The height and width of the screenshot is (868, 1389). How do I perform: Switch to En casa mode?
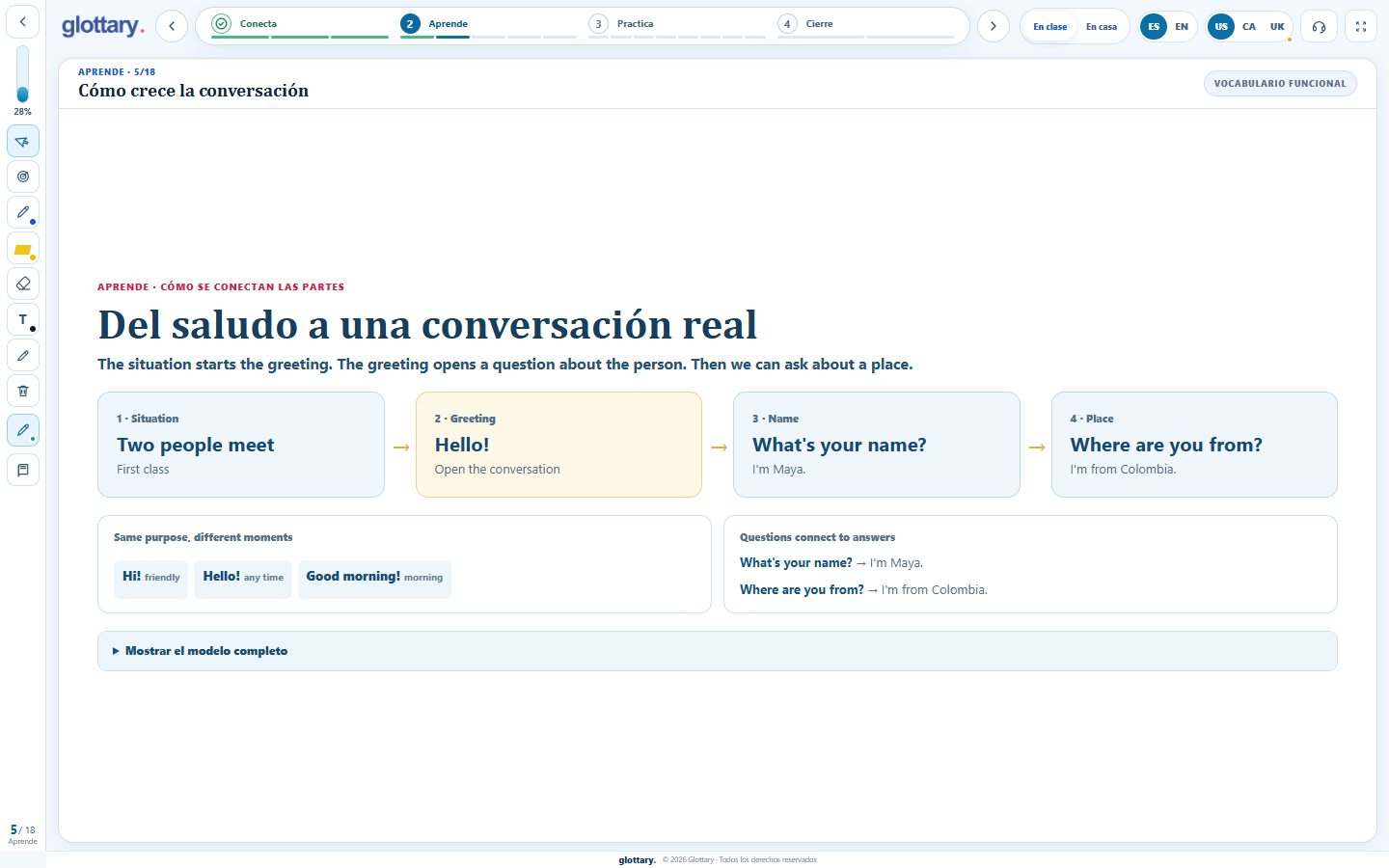point(1102,27)
